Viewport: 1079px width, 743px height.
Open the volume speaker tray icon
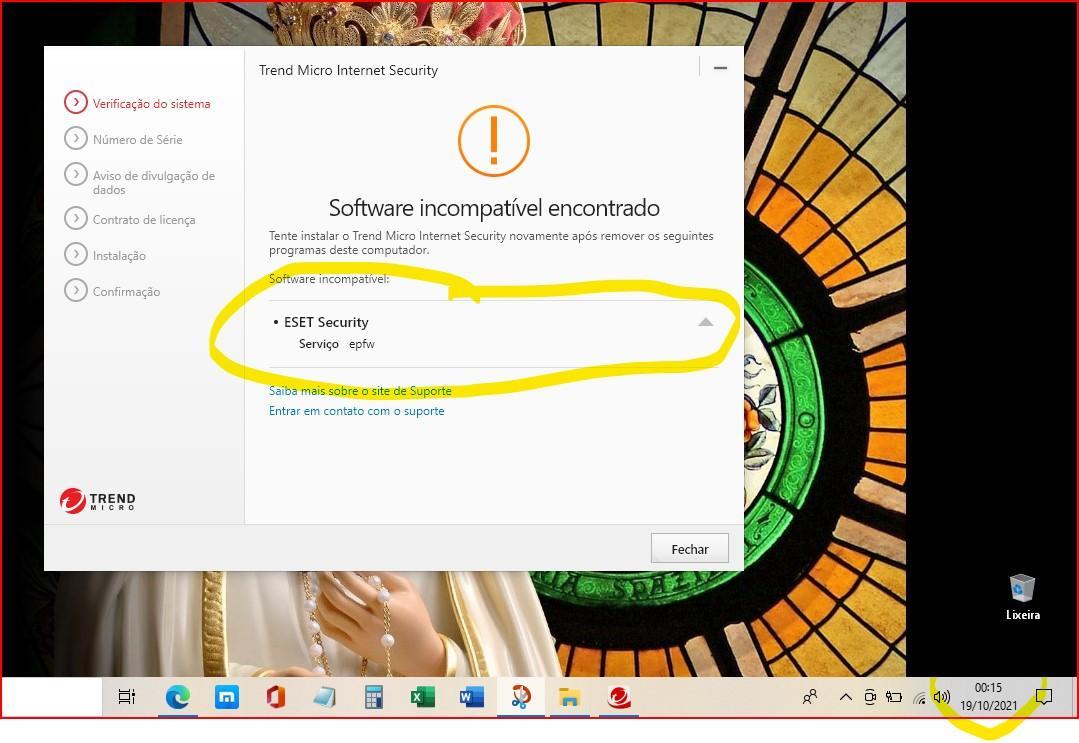[941, 697]
